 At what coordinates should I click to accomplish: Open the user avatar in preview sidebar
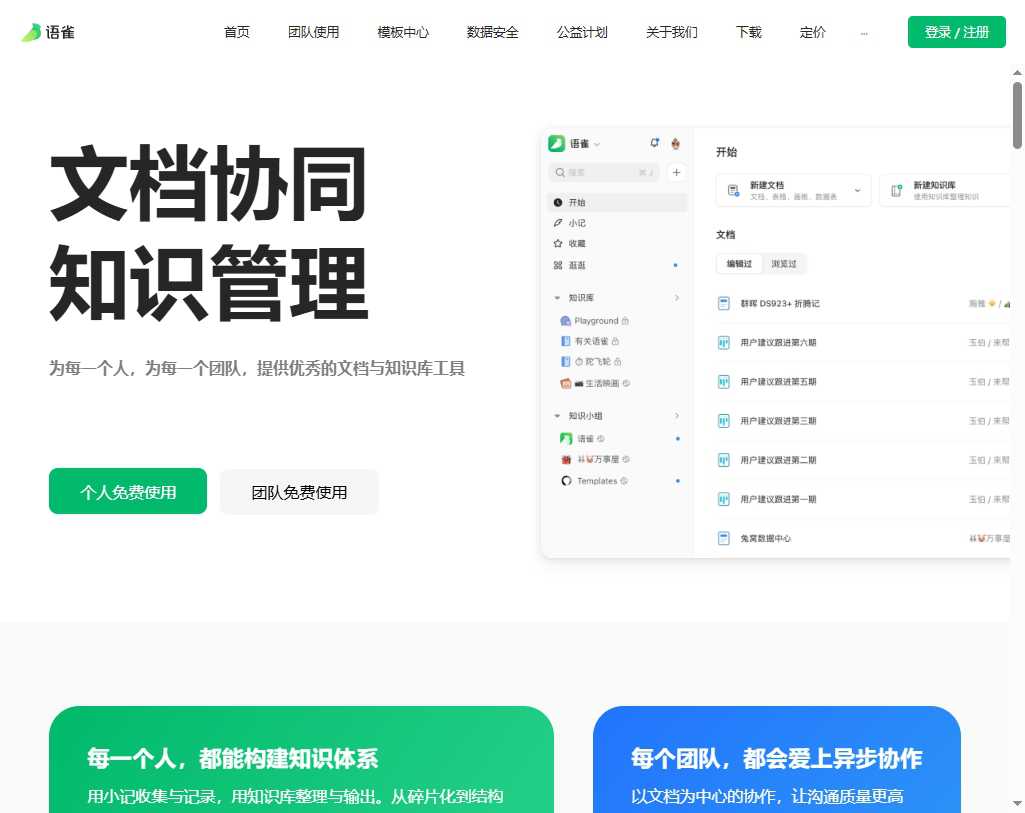(x=676, y=143)
